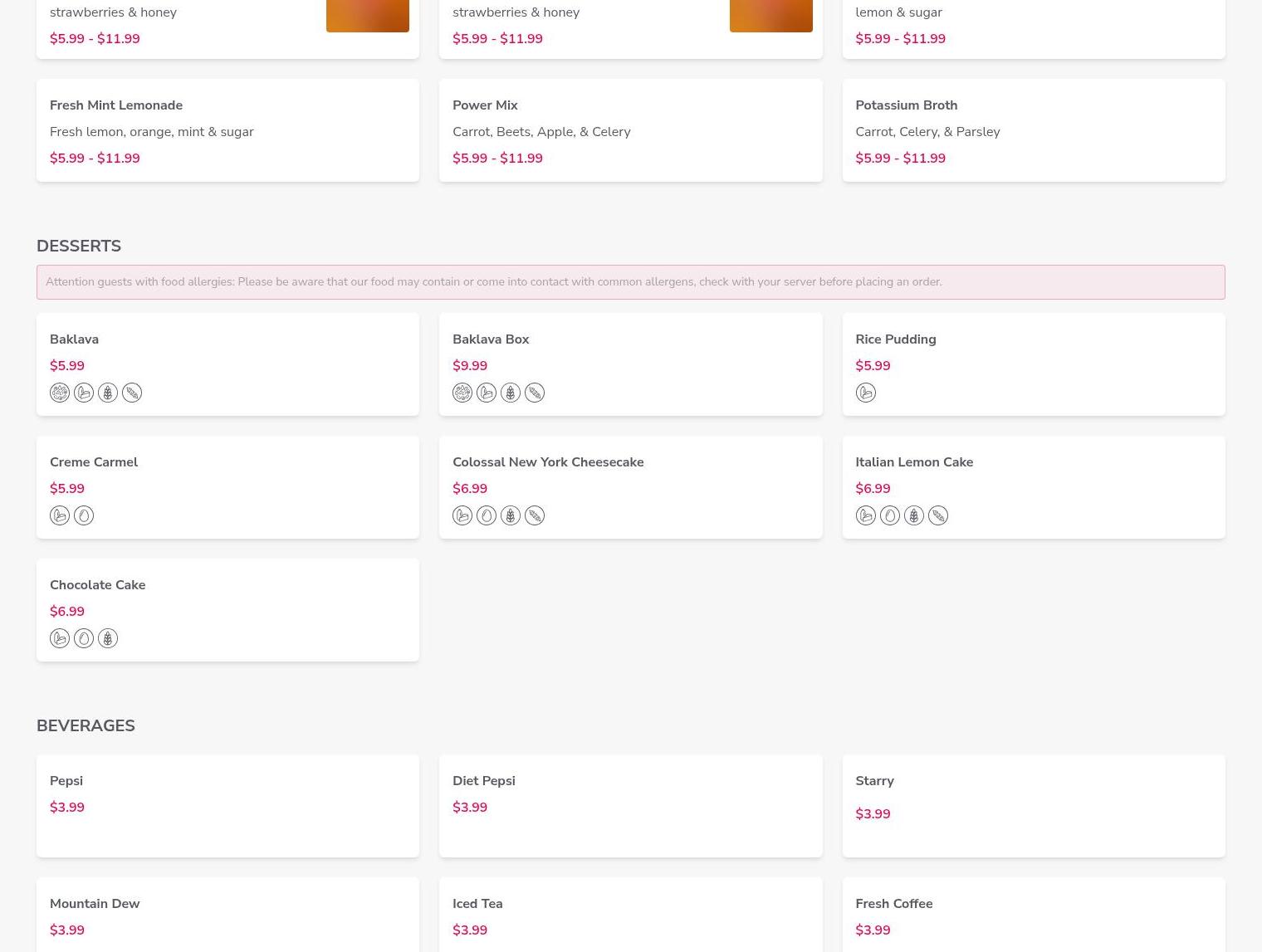Click the wheat allergen icon under Chocolate Cake

(108, 638)
